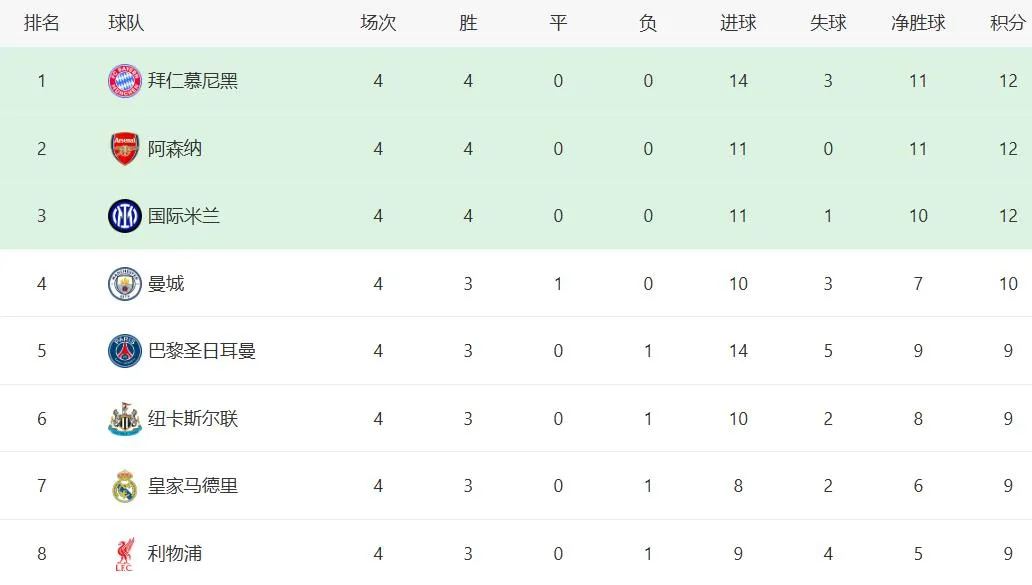Click the Paris Saint-Germain club crest
This screenshot has width=1032, height=585.
coord(125,351)
